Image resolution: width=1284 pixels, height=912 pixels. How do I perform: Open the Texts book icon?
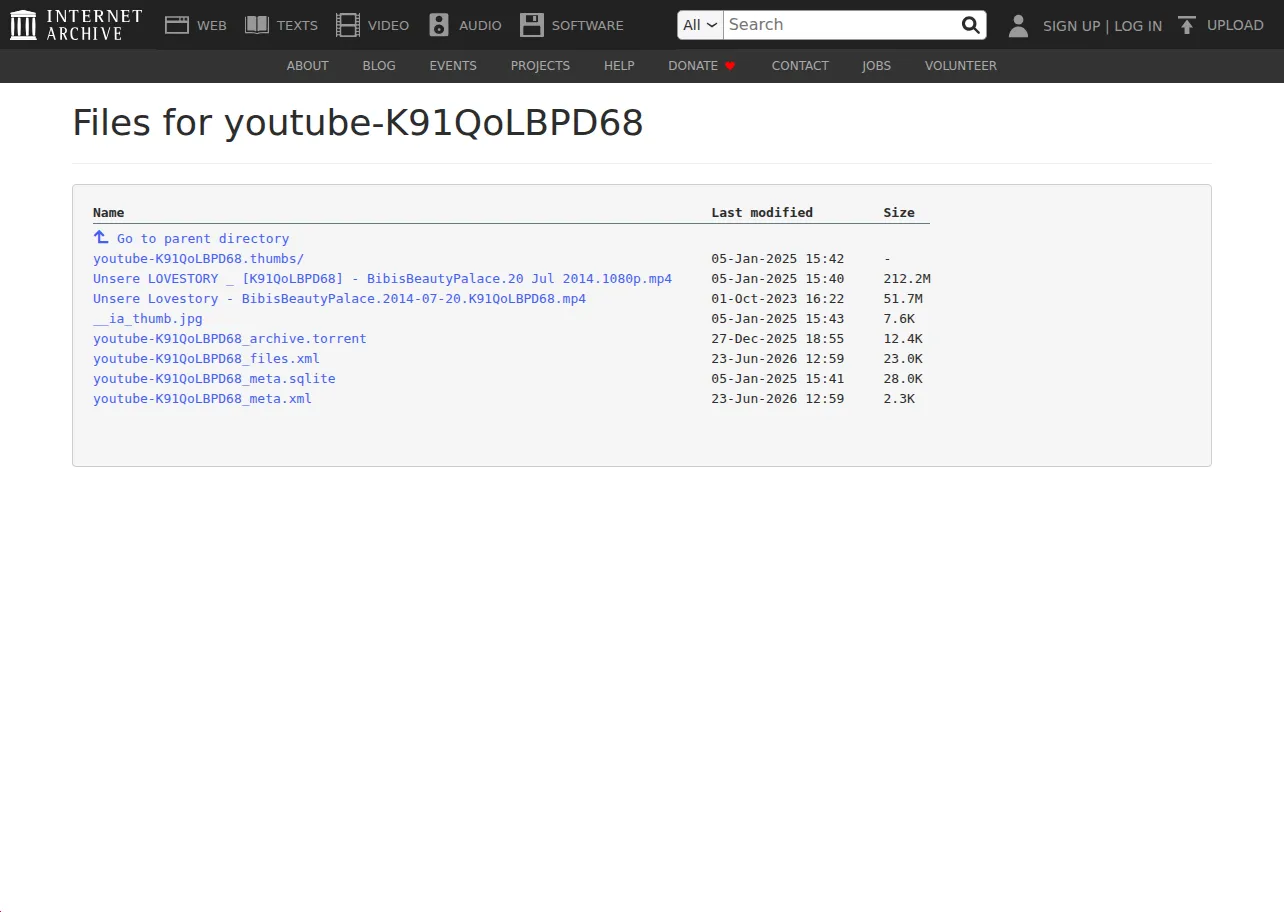pyautogui.click(x=257, y=25)
